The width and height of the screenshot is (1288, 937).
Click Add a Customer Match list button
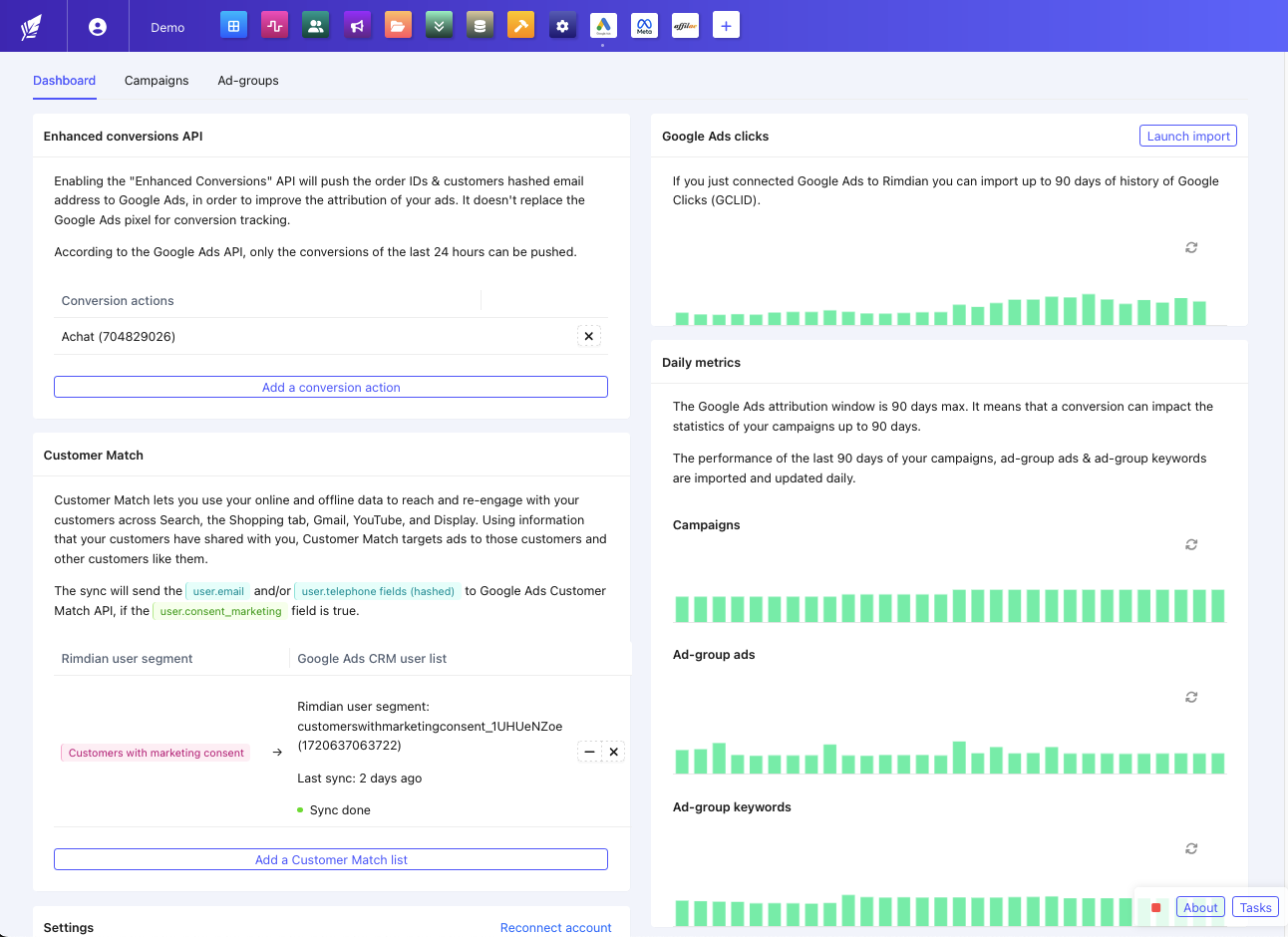coord(331,859)
